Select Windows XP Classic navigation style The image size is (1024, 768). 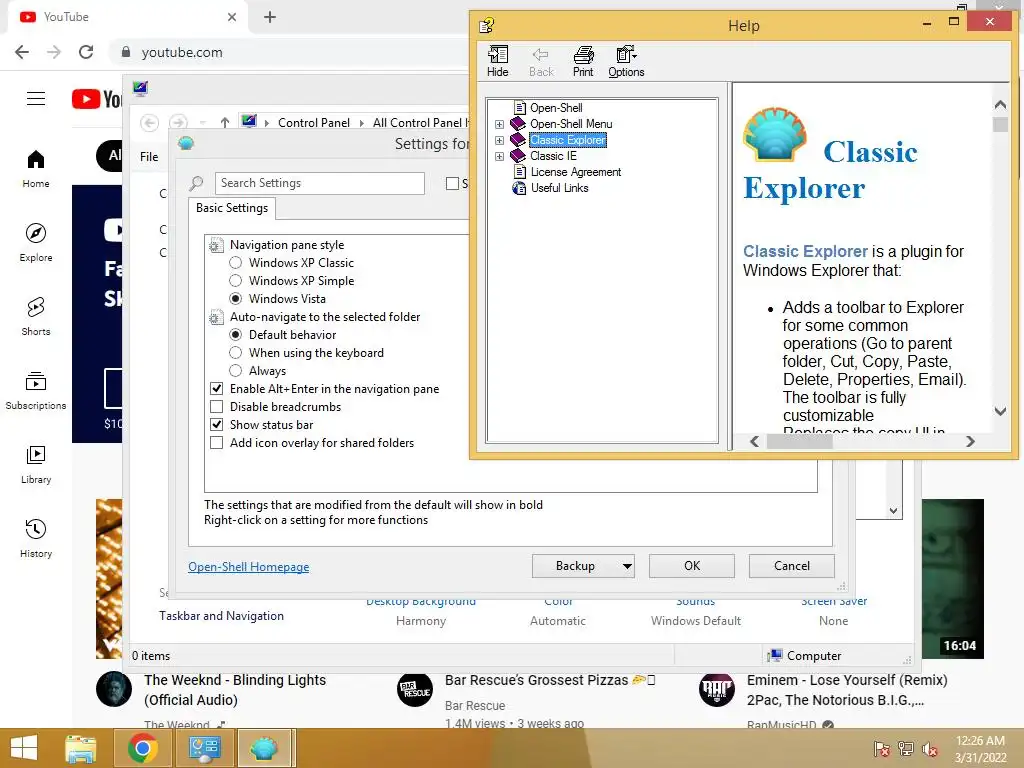pos(236,263)
